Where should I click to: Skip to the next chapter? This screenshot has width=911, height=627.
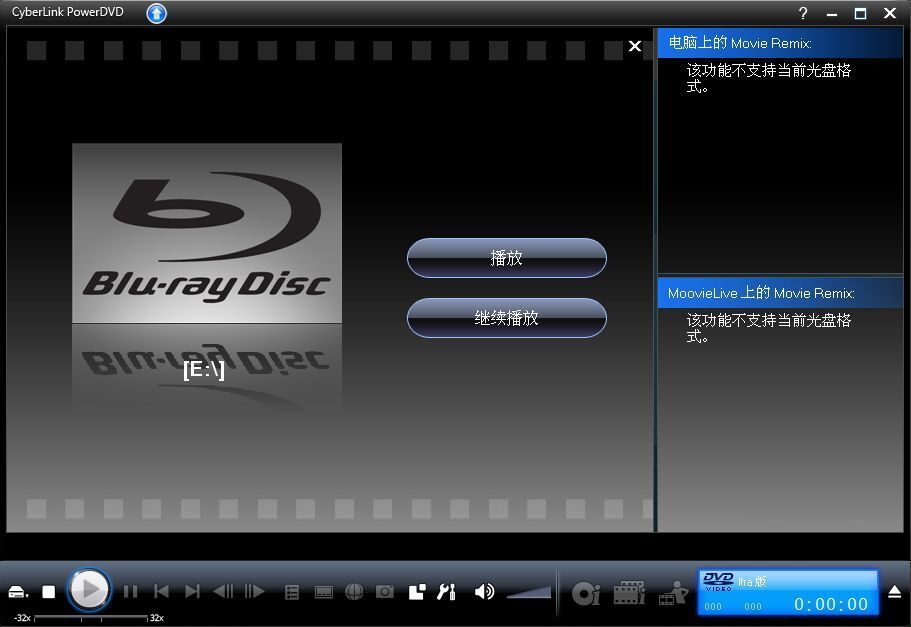(x=193, y=591)
